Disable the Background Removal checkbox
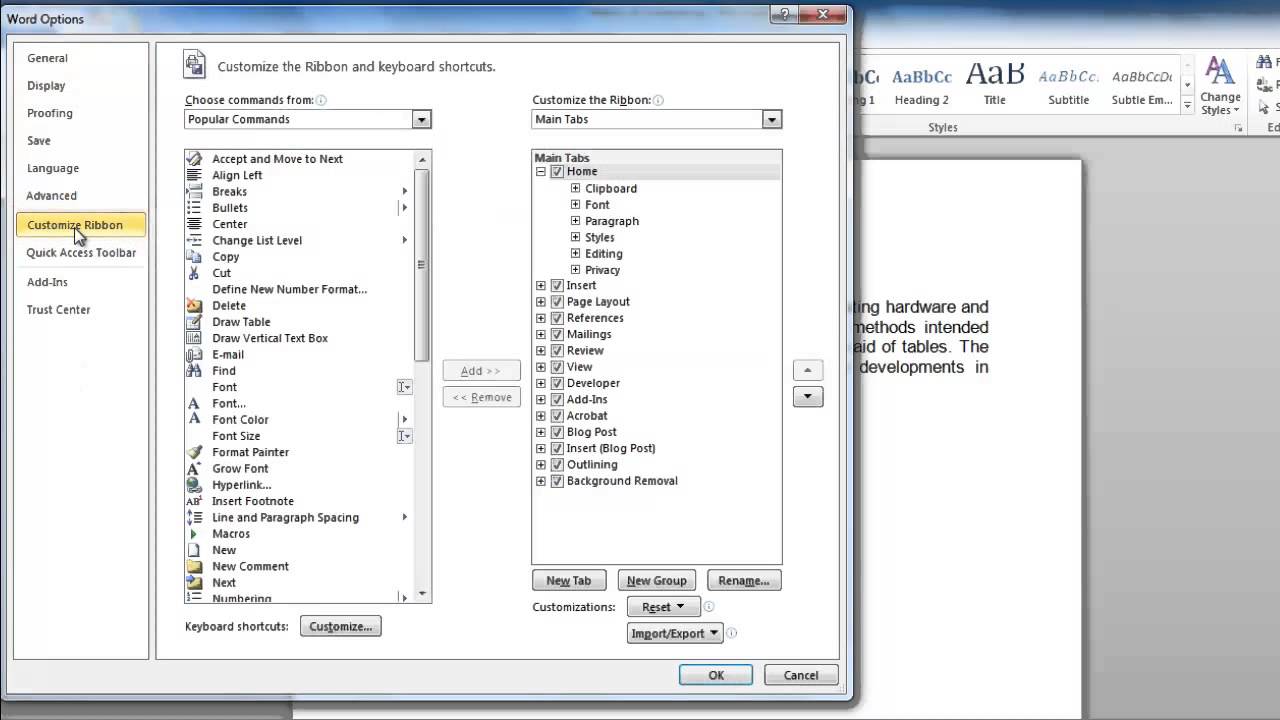1280x720 pixels. click(557, 481)
